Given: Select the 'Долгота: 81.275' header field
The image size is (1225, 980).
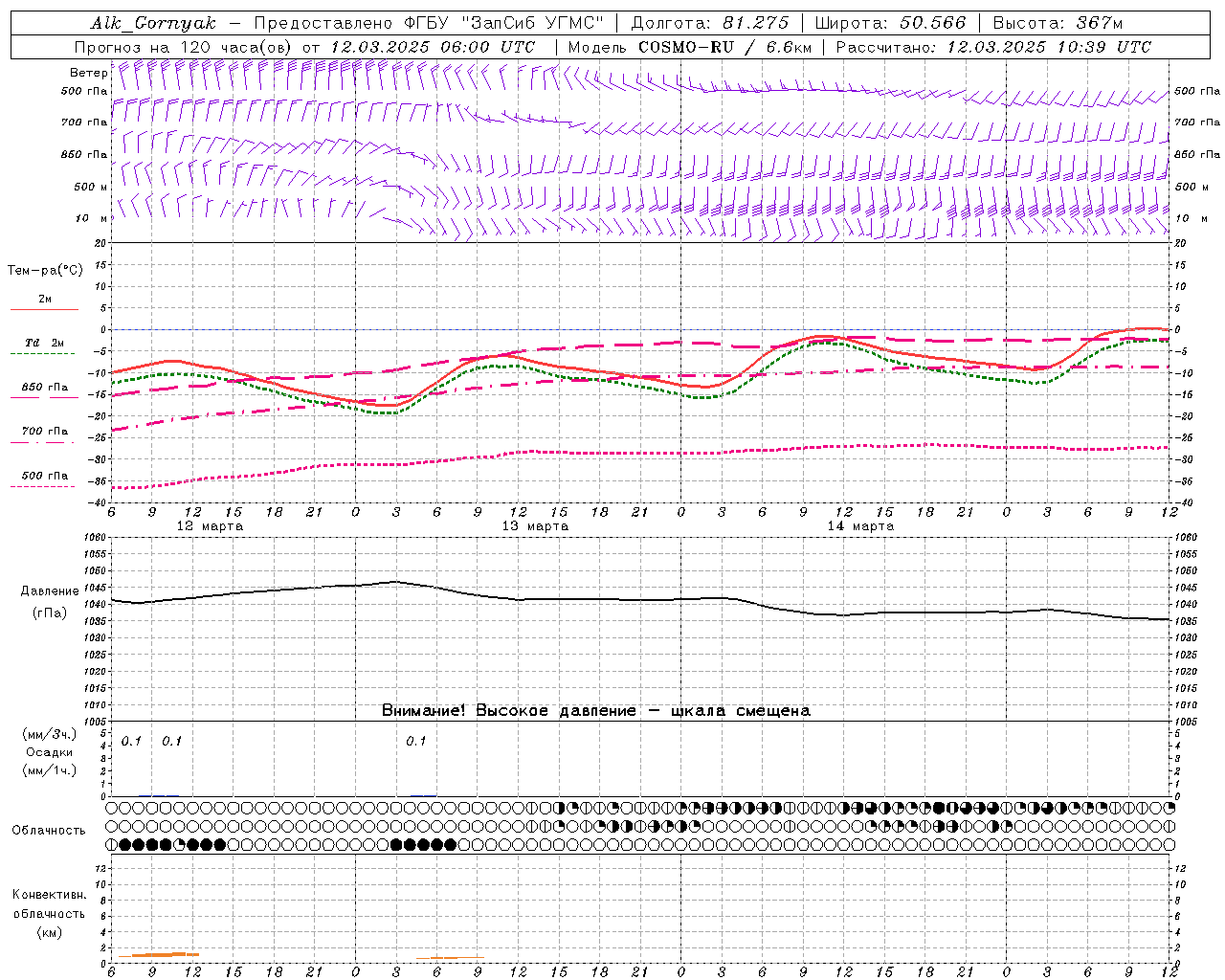Looking at the screenshot, I should pos(710,23).
